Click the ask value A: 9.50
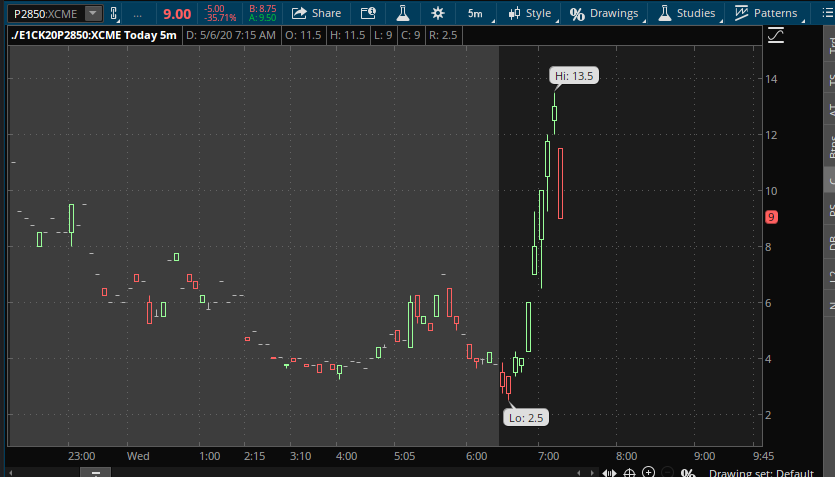835x477 pixels. pyautogui.click(x=263, y=18)
